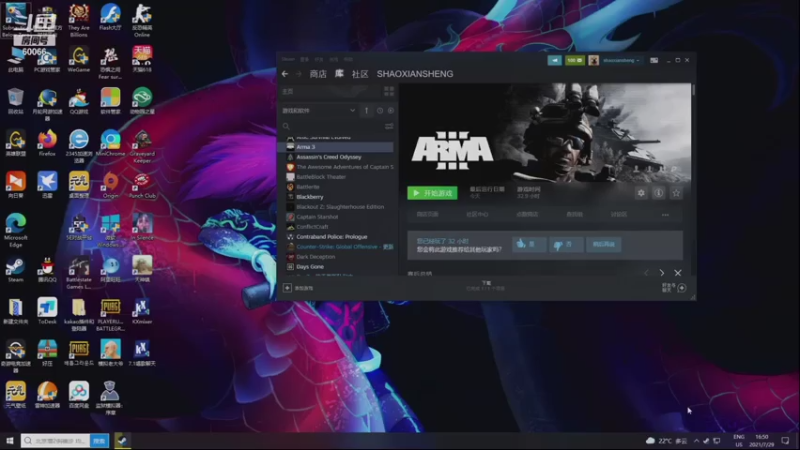Viewport: 800px width, 450px height.
Task: Open WeGame desktop shortcut
Action: coord(79,59)
